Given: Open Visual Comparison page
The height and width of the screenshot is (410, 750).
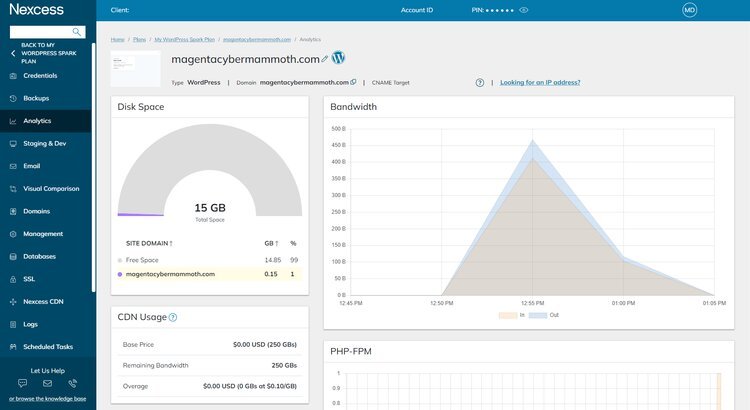Looking at the screenshot, I should (51, 188).
